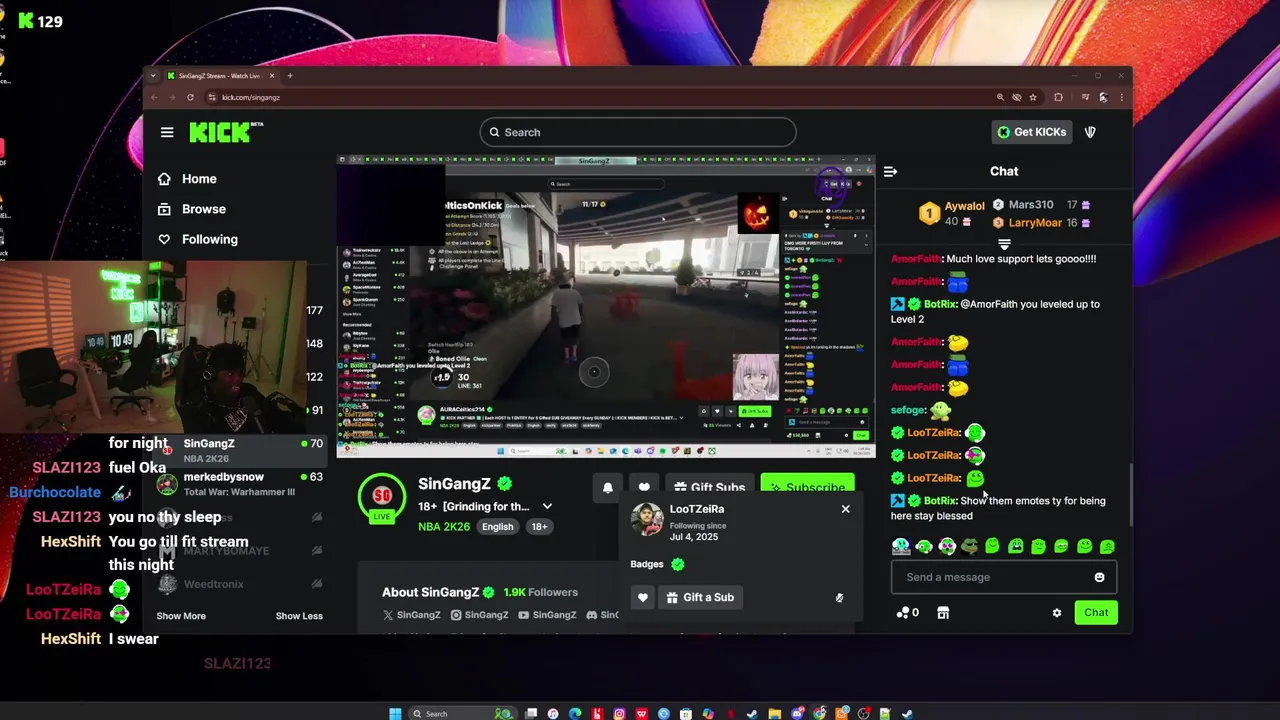
Task: Reload the browser page
Action: click(x=190, y=97)
